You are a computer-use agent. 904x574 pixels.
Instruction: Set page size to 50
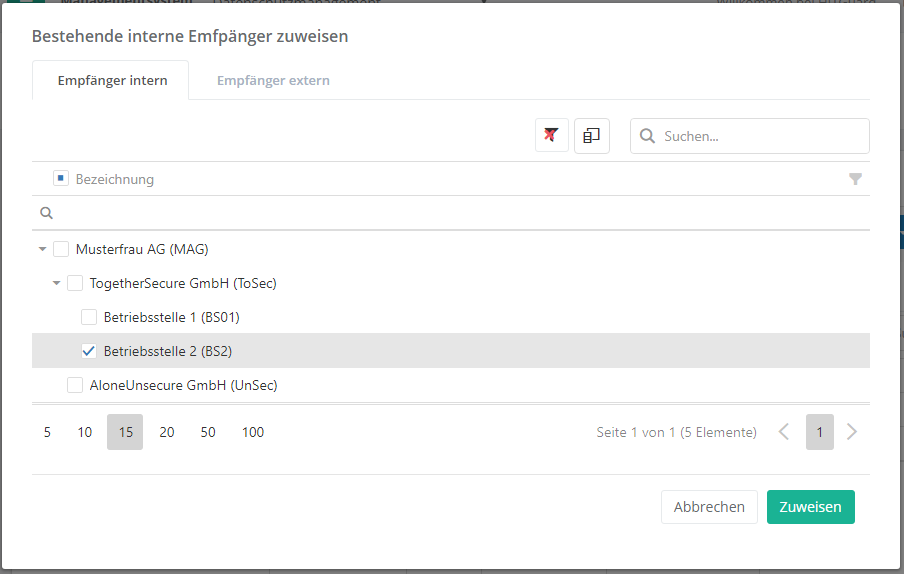(x=208, y=432)
